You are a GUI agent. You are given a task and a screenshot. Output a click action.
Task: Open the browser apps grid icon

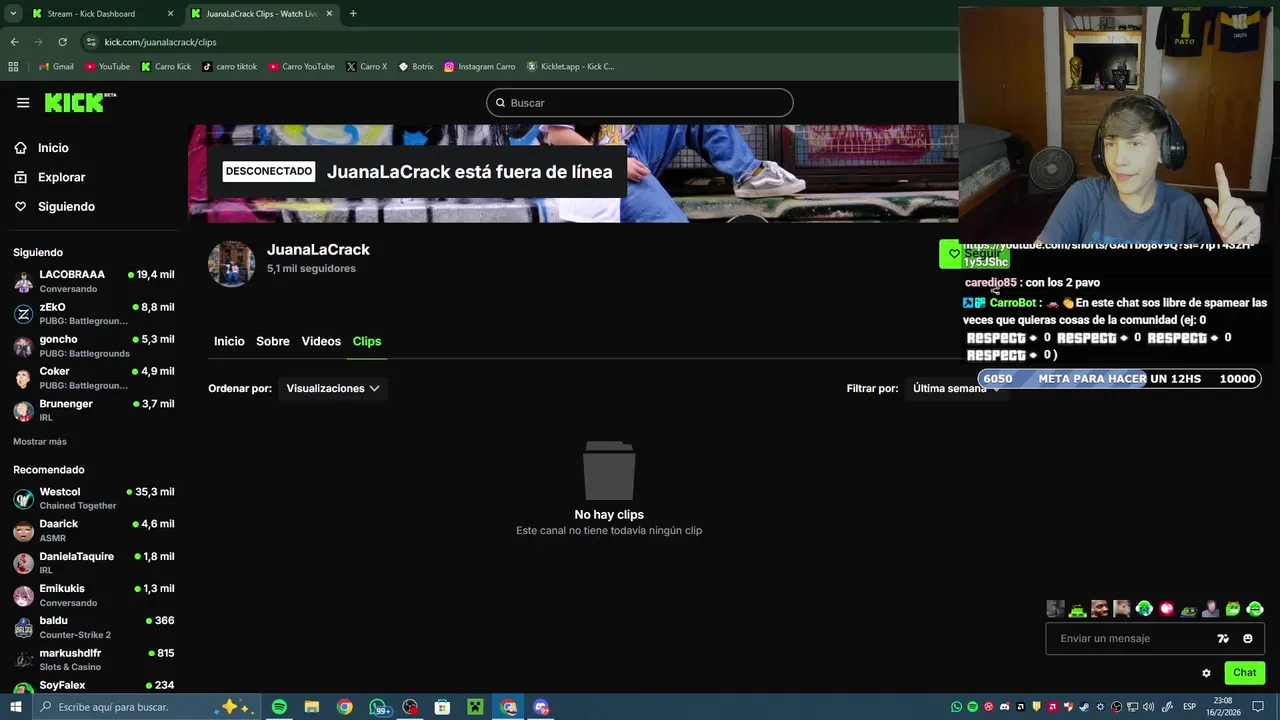[13, 66]
